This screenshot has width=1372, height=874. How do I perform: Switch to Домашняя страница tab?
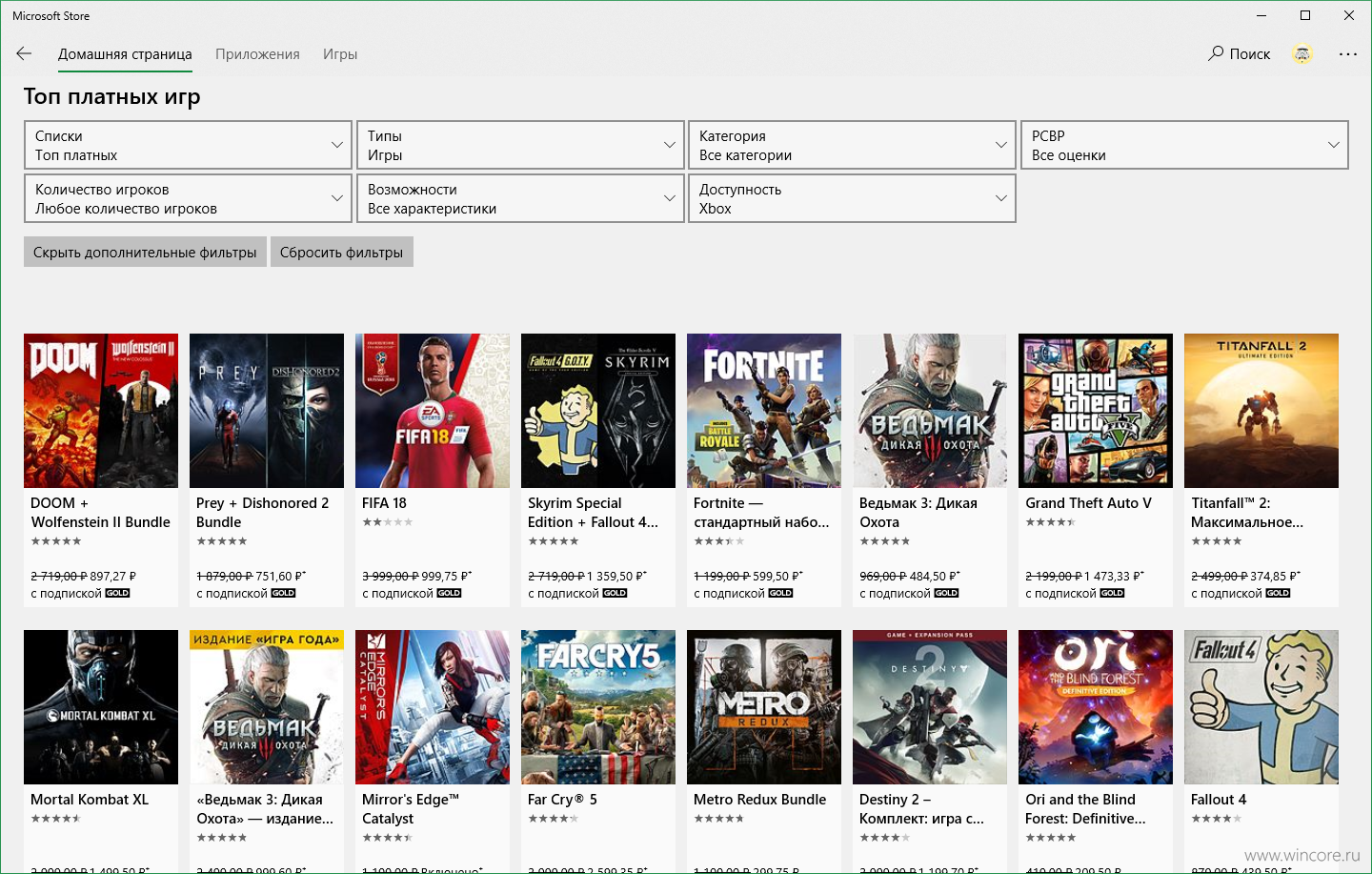125,54
